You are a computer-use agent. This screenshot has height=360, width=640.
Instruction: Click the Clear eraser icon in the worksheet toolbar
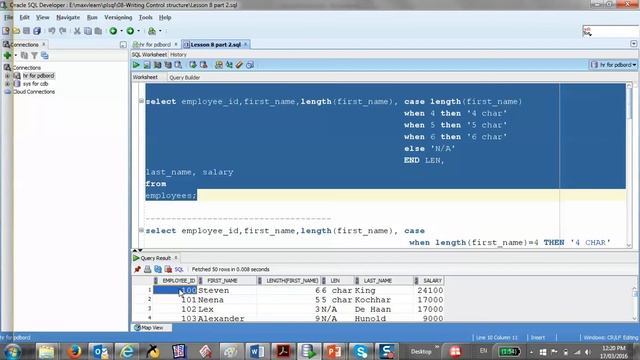[240, 65]
